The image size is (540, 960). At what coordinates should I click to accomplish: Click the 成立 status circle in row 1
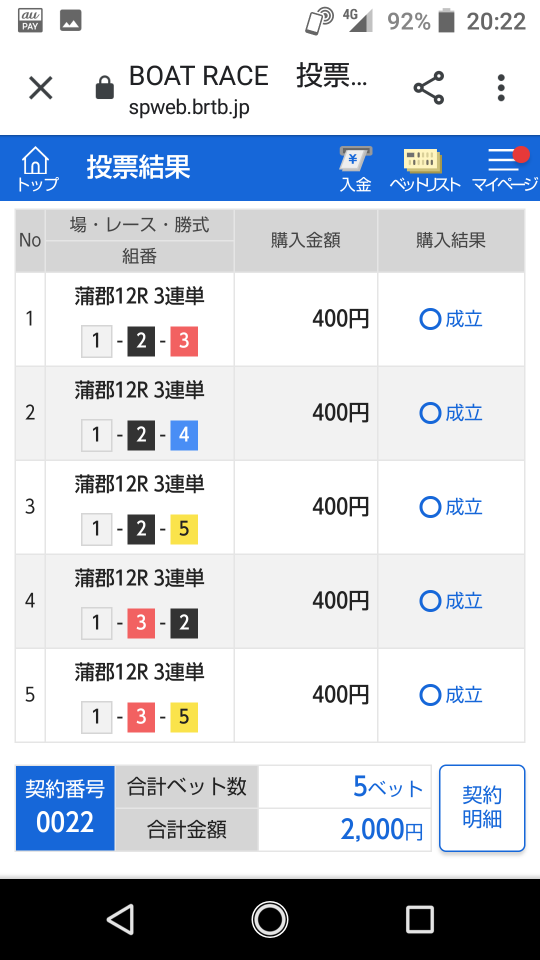(x=430, y=319)
